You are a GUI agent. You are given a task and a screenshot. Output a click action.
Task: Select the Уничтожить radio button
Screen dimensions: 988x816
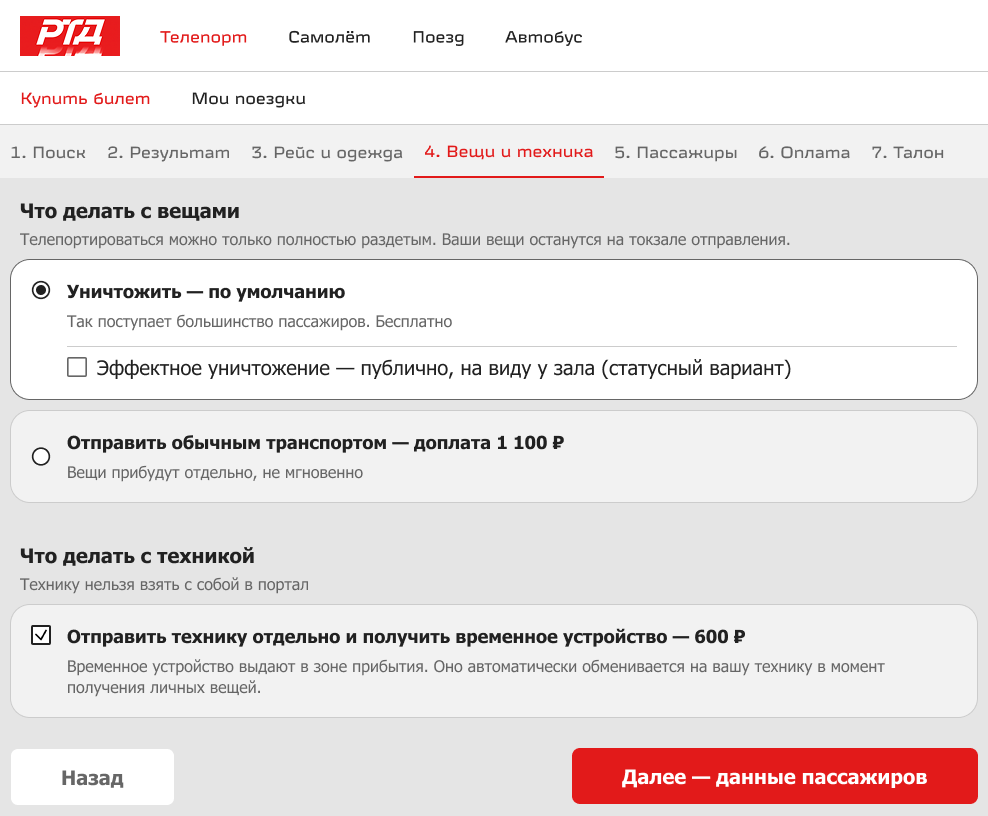pyautogui.click(x=41, y=290)
